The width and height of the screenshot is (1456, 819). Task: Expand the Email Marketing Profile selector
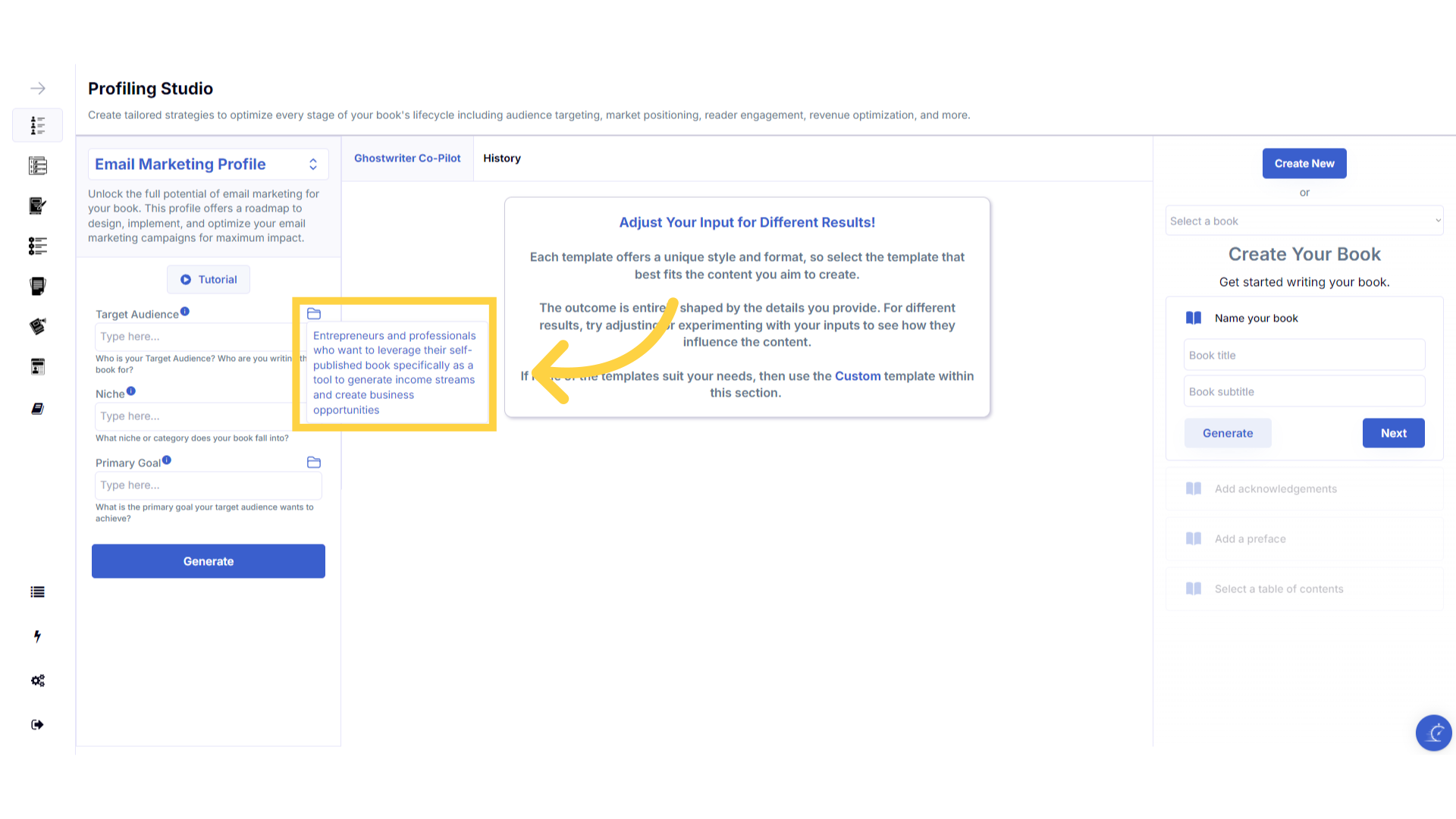click(x=209, y=165)
